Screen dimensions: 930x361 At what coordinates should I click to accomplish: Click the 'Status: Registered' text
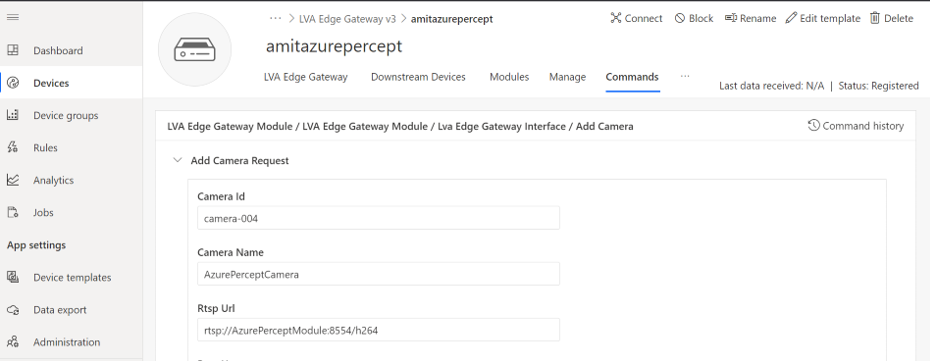click(877, 85)
